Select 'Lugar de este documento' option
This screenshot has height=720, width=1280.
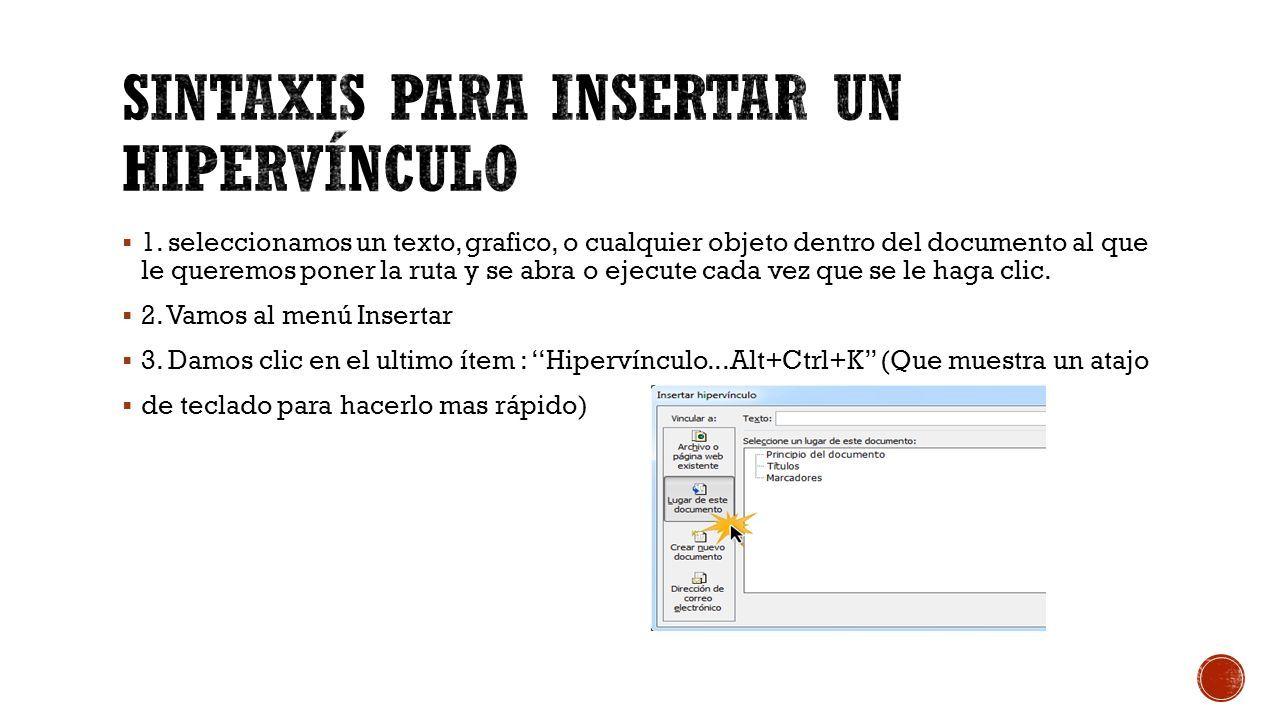click(698, 498)
